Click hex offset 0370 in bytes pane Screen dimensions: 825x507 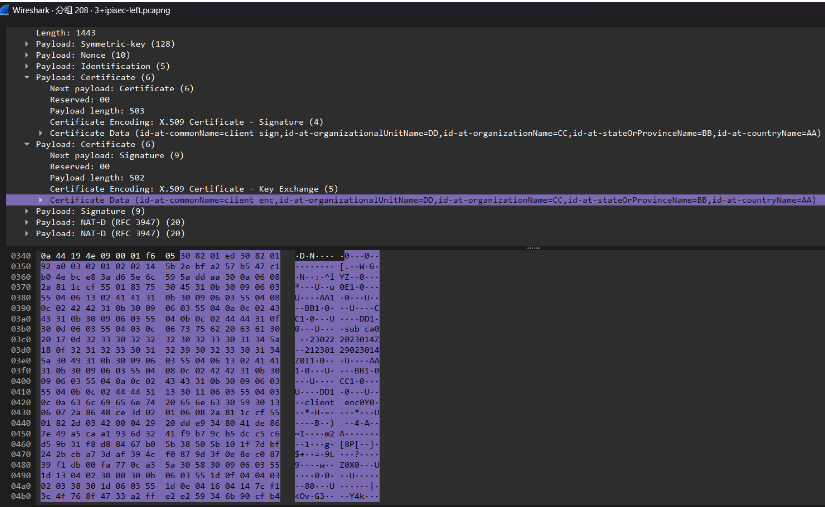pyautogui.click(x=21, y=287)
